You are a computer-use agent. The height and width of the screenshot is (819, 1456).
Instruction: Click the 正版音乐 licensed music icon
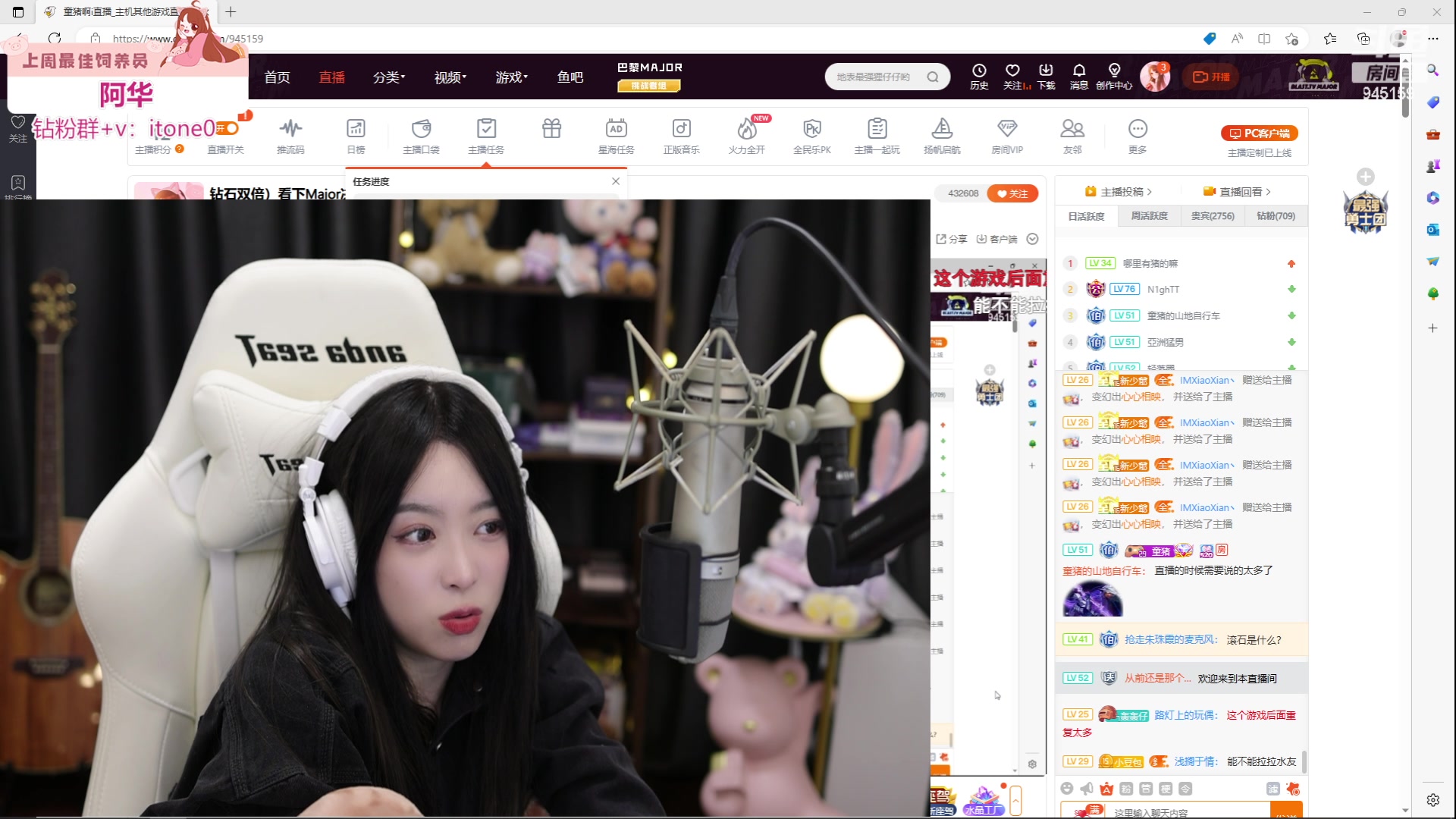[681, 136]
